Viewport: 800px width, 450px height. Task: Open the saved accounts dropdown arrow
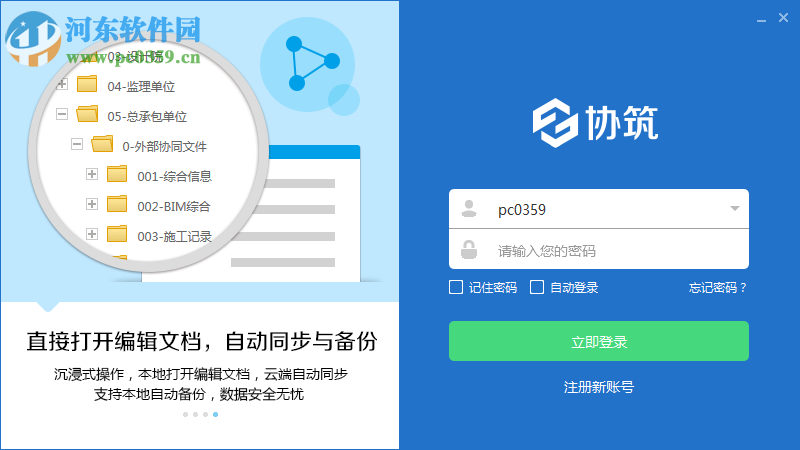[x=734, y=209]
